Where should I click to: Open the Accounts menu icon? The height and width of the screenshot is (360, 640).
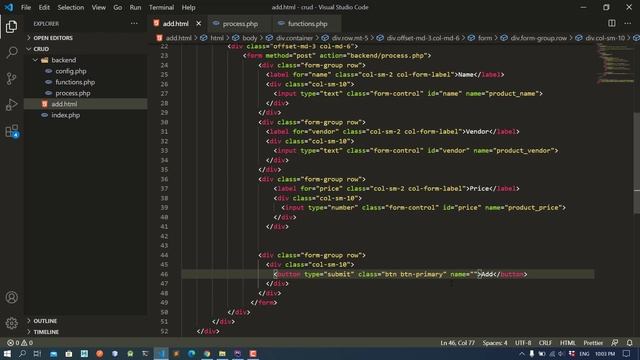pos(11,297)
